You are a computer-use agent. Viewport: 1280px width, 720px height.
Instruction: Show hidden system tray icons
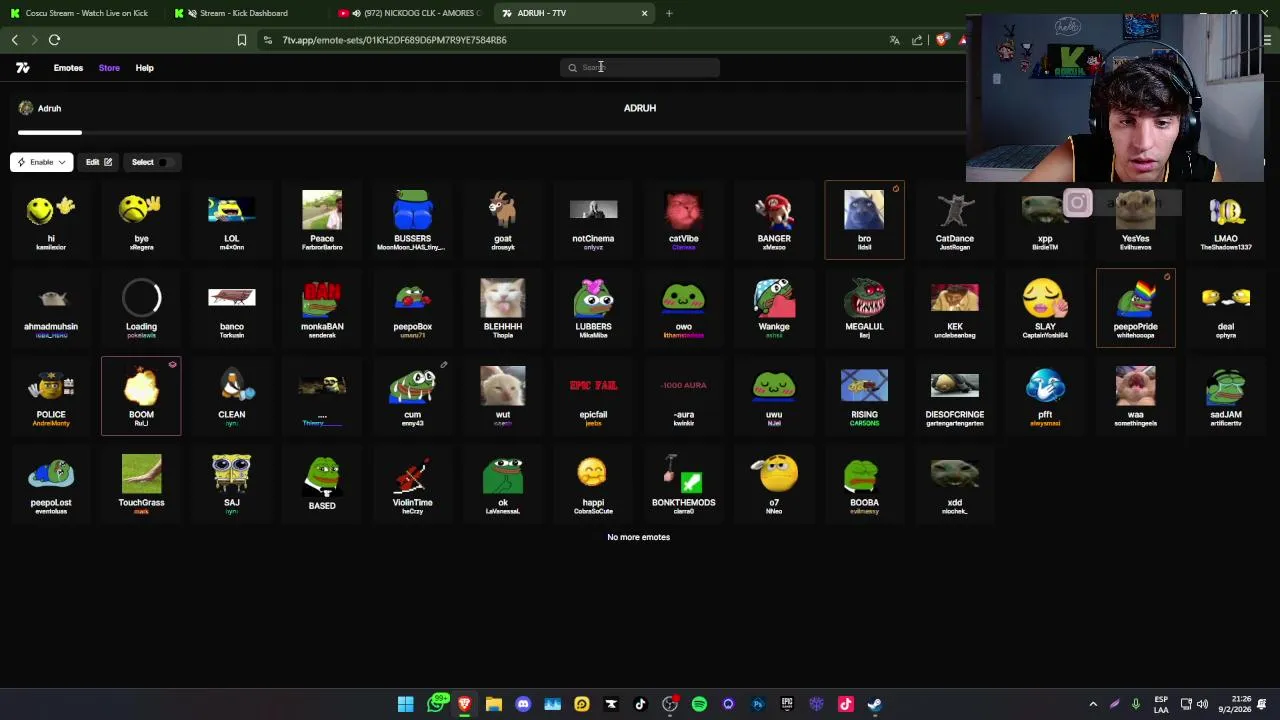pos(1093,704)
